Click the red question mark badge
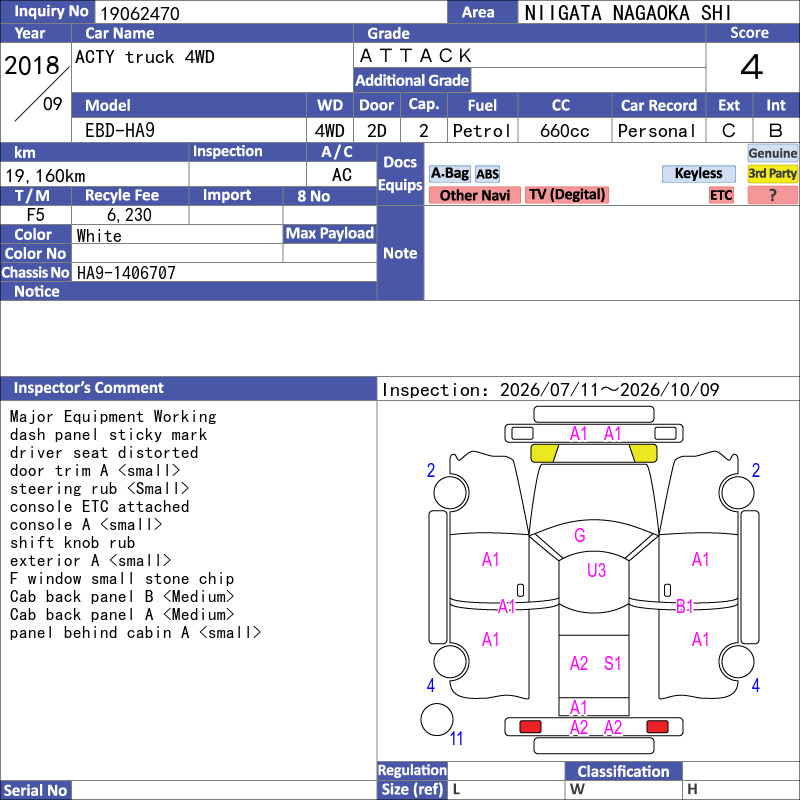The image size is (800, 800). (x=772, y=195)
